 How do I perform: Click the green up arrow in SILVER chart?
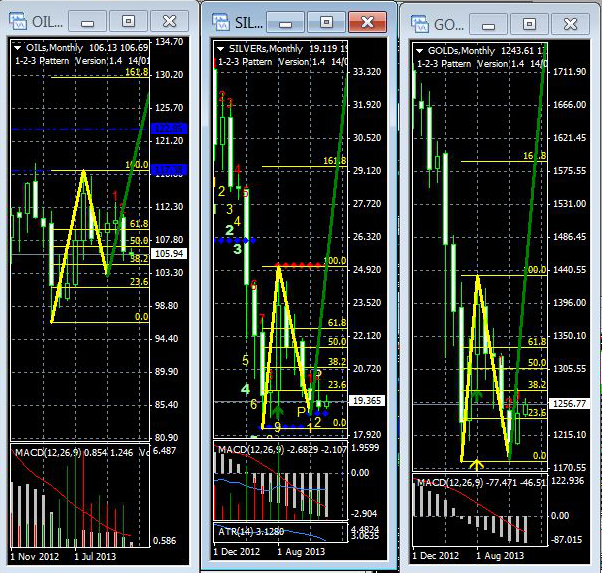pyautogui.click(x=278, y=411)
